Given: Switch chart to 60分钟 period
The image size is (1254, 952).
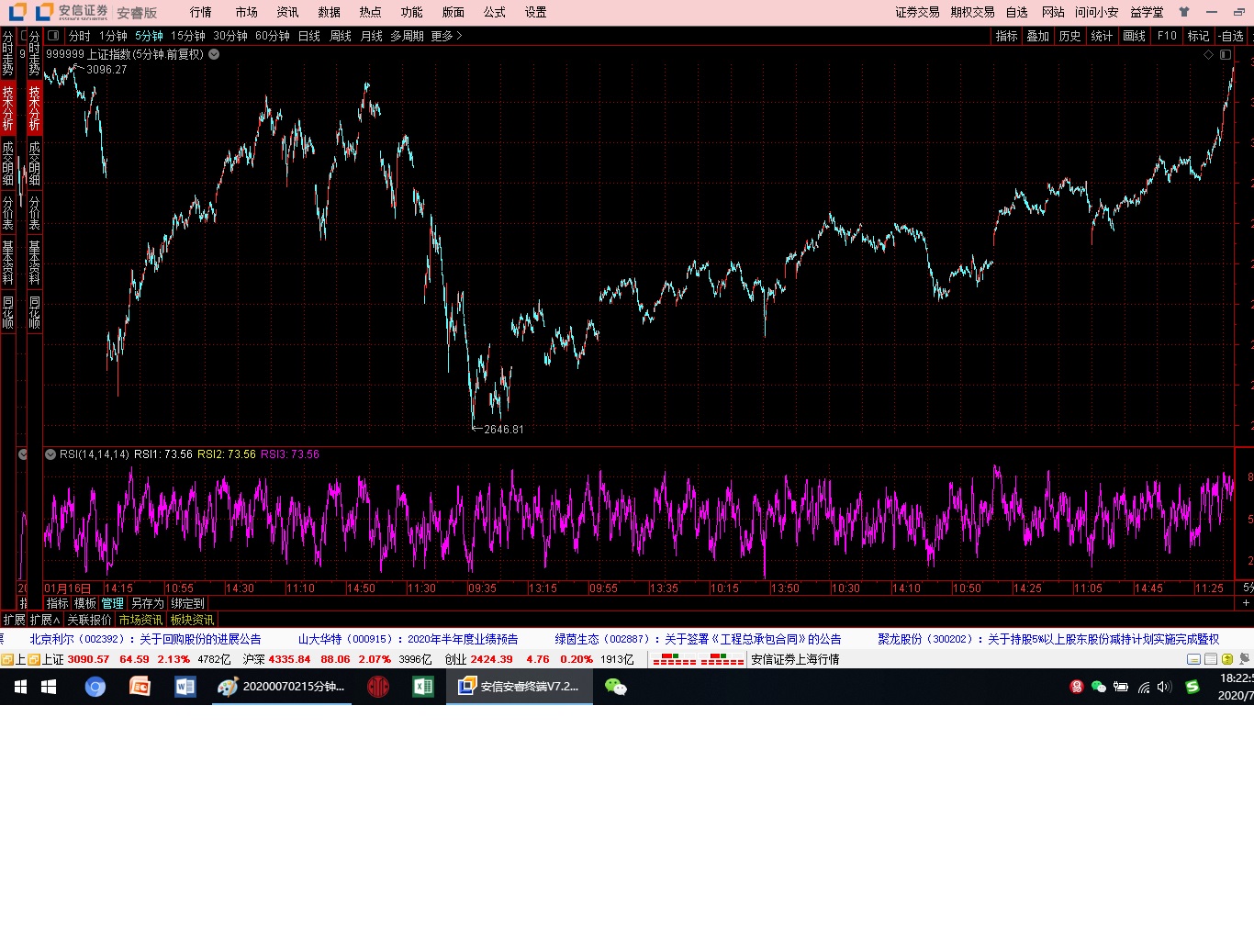Looking at the screenshot, I should coord(273,36).
